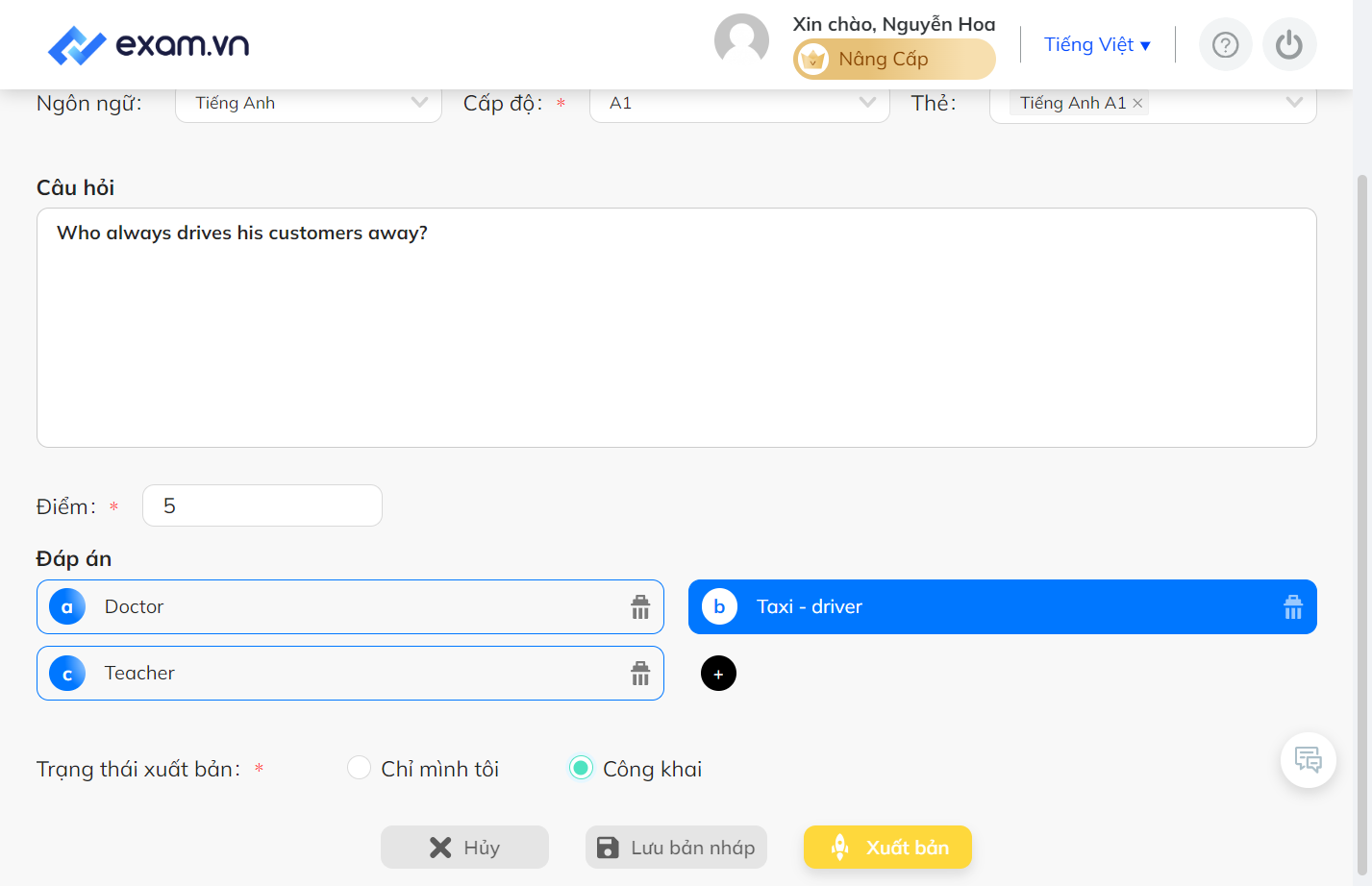Select answer letter c circle
The height and width of the screenshot is (886, 1372).
pos(67,674)
